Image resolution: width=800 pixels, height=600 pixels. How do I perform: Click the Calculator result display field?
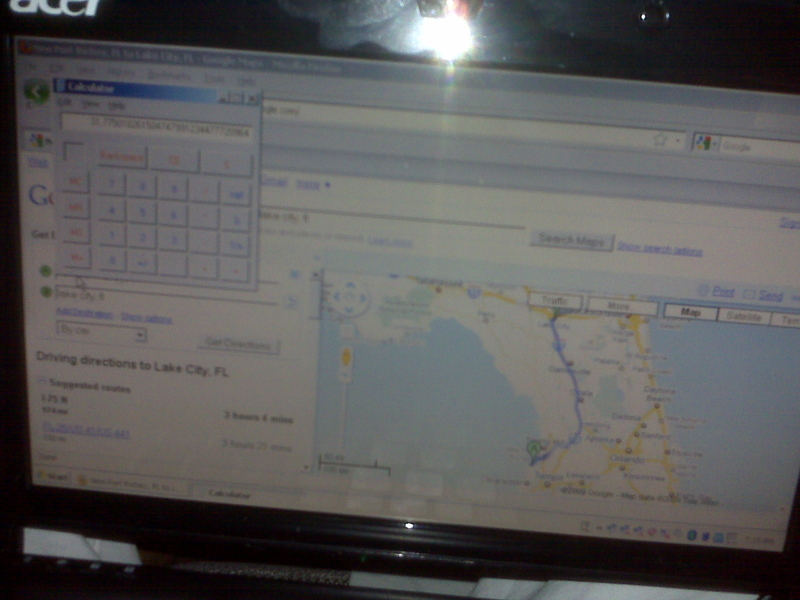[x=157, y=127]
